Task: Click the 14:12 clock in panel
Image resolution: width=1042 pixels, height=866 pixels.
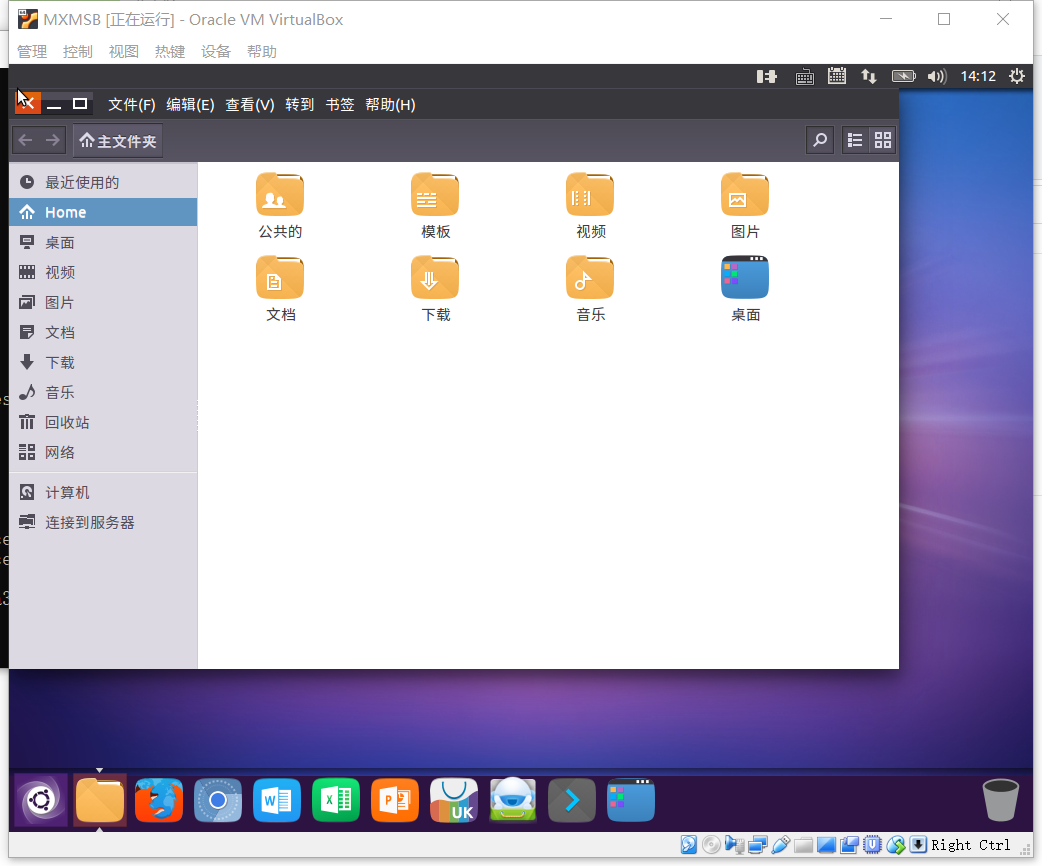Action: pyautogui.click(x=978, y=76)
